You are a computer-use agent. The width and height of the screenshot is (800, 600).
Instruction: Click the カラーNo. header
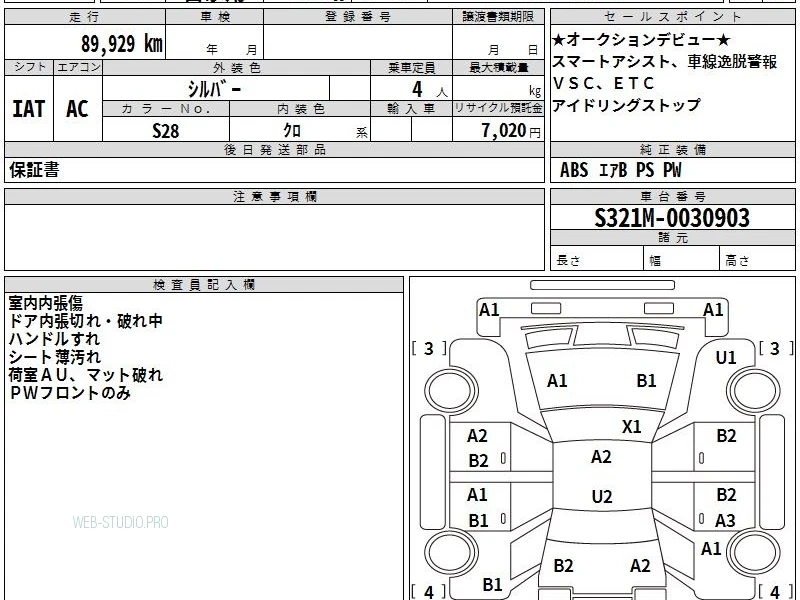click(166, 109)
